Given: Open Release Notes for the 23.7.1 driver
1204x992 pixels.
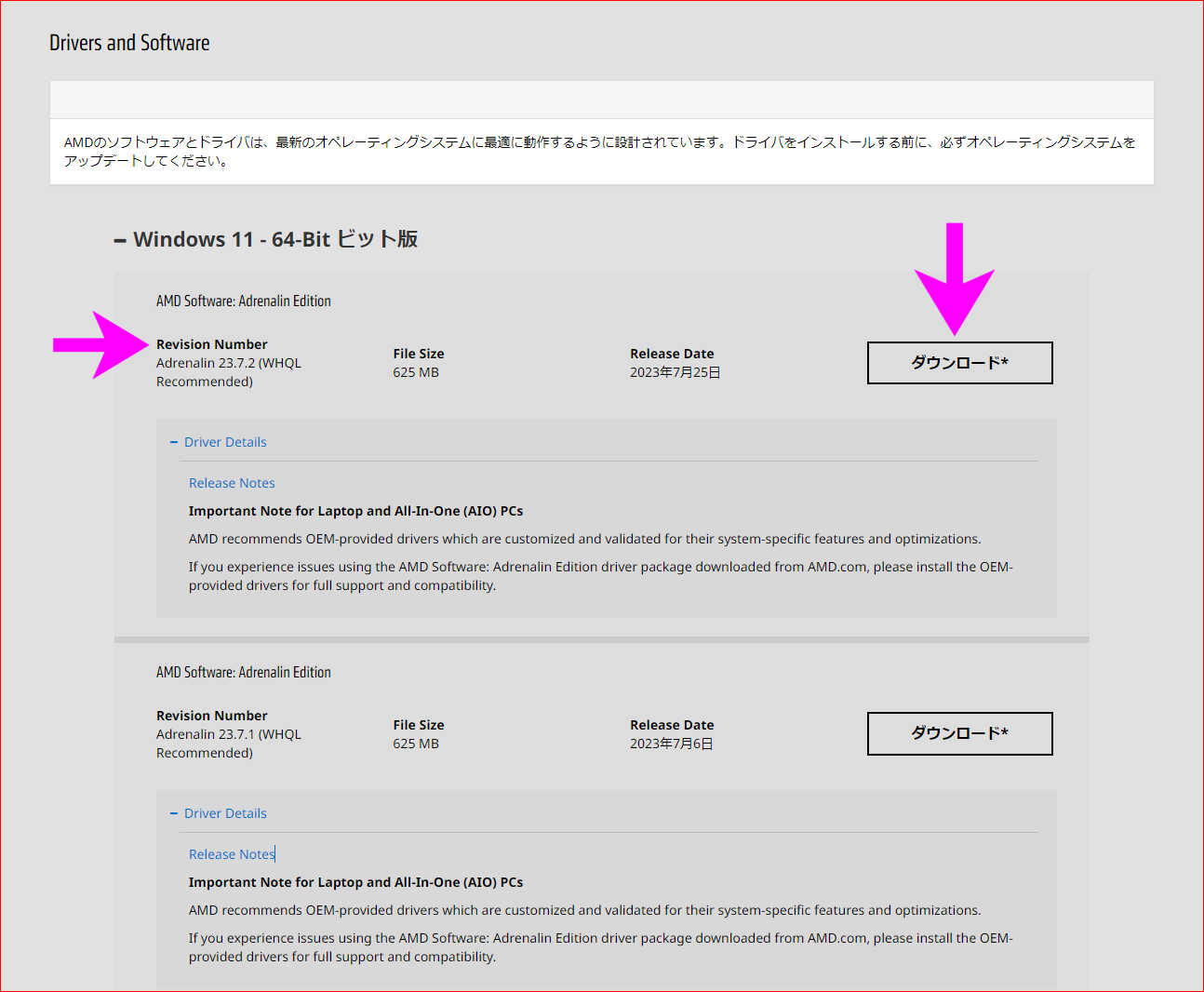Looking at the screenshot, I should [232, 854].
